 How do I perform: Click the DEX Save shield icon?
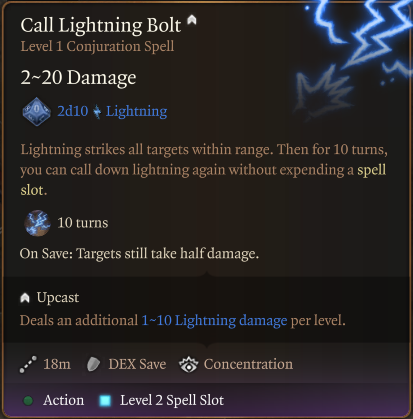pyautogui.click(x=93, y=364)
